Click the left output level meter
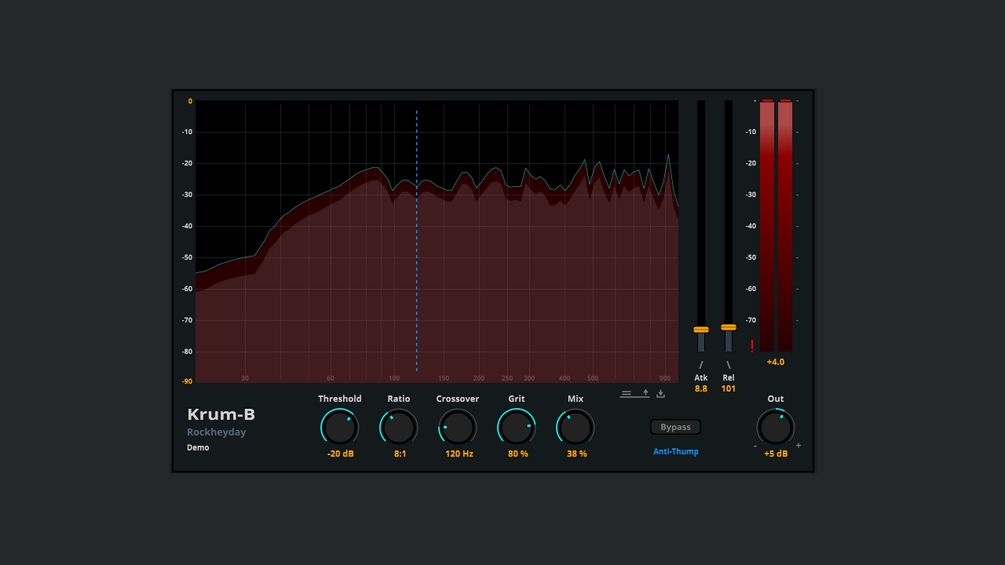1005x565 pixels. [767, 225]
